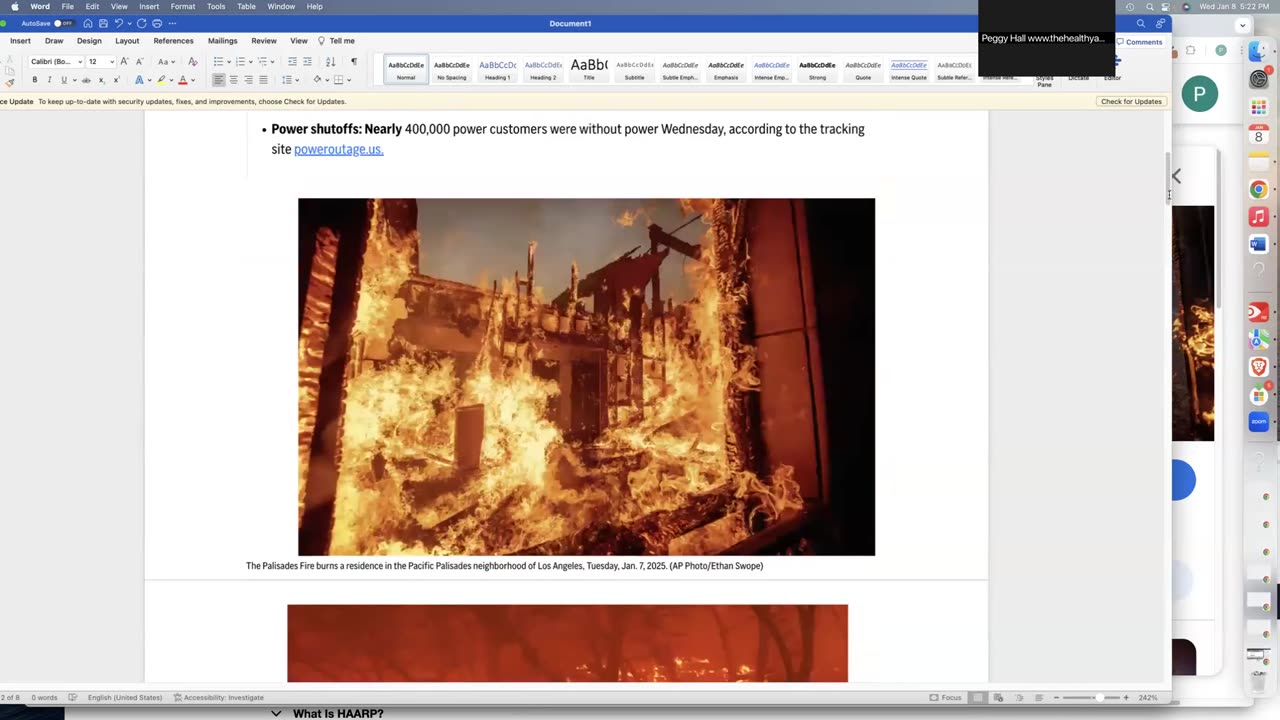1280x720 pixels.
Task: Toggle show paragraph marks
Action: pyautogui.click(x=353, y=62)
